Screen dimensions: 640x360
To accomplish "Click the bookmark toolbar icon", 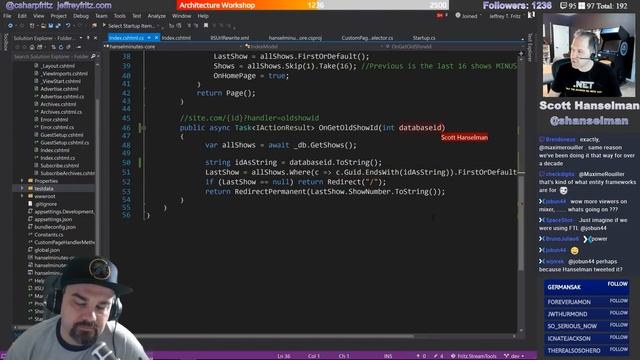I will pos(206,25).
